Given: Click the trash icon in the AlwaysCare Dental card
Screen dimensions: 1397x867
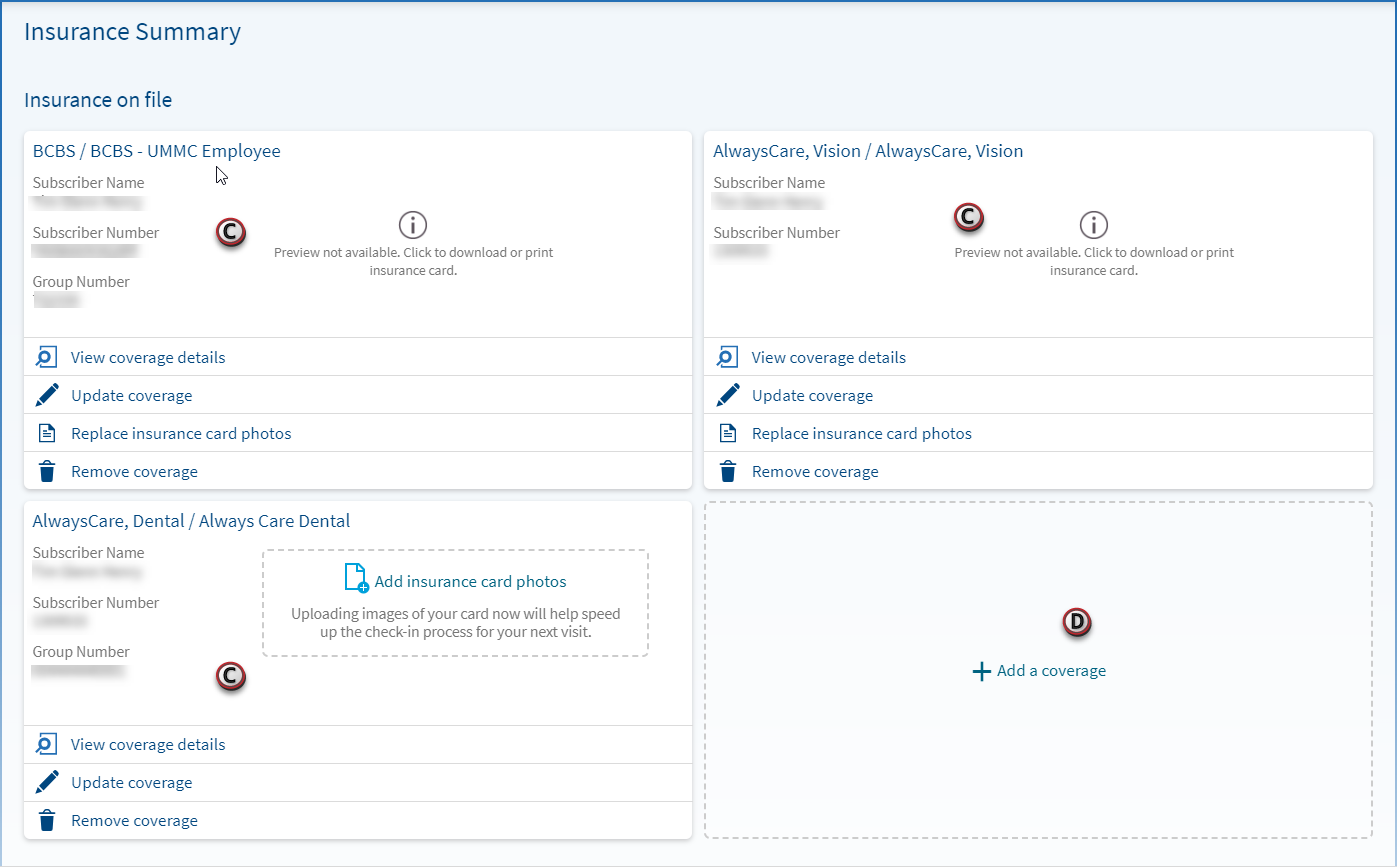Looking at the screenshot, I should pos(47,820).
